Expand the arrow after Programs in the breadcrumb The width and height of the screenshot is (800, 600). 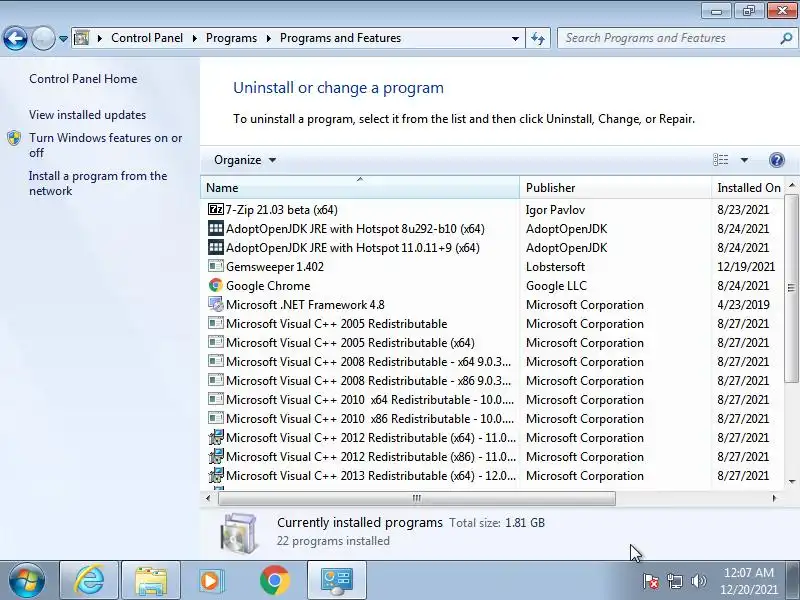[x=268, y=38]
